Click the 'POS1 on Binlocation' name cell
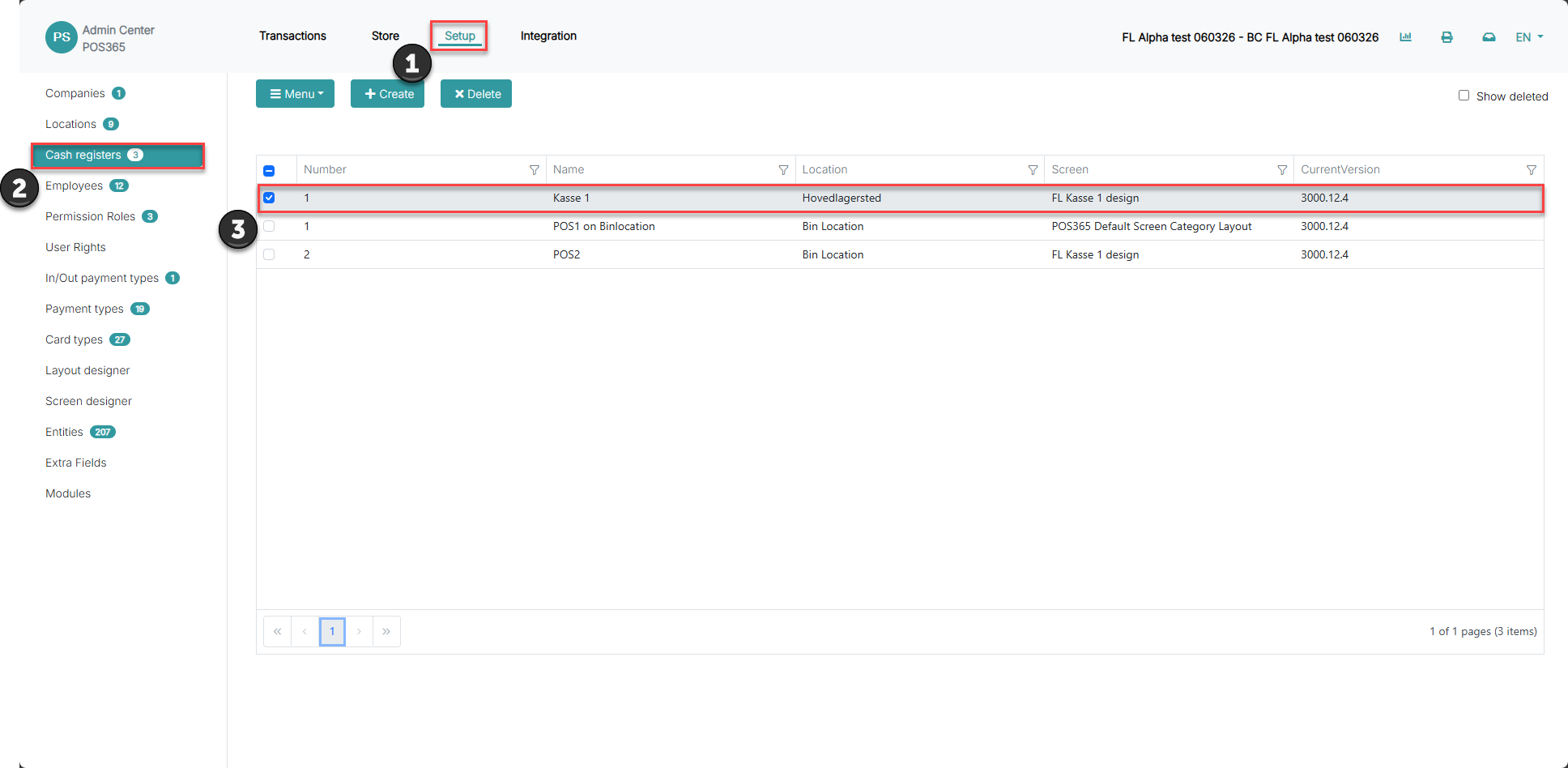This screenshot has height=768, width=1568. point(604,226)
